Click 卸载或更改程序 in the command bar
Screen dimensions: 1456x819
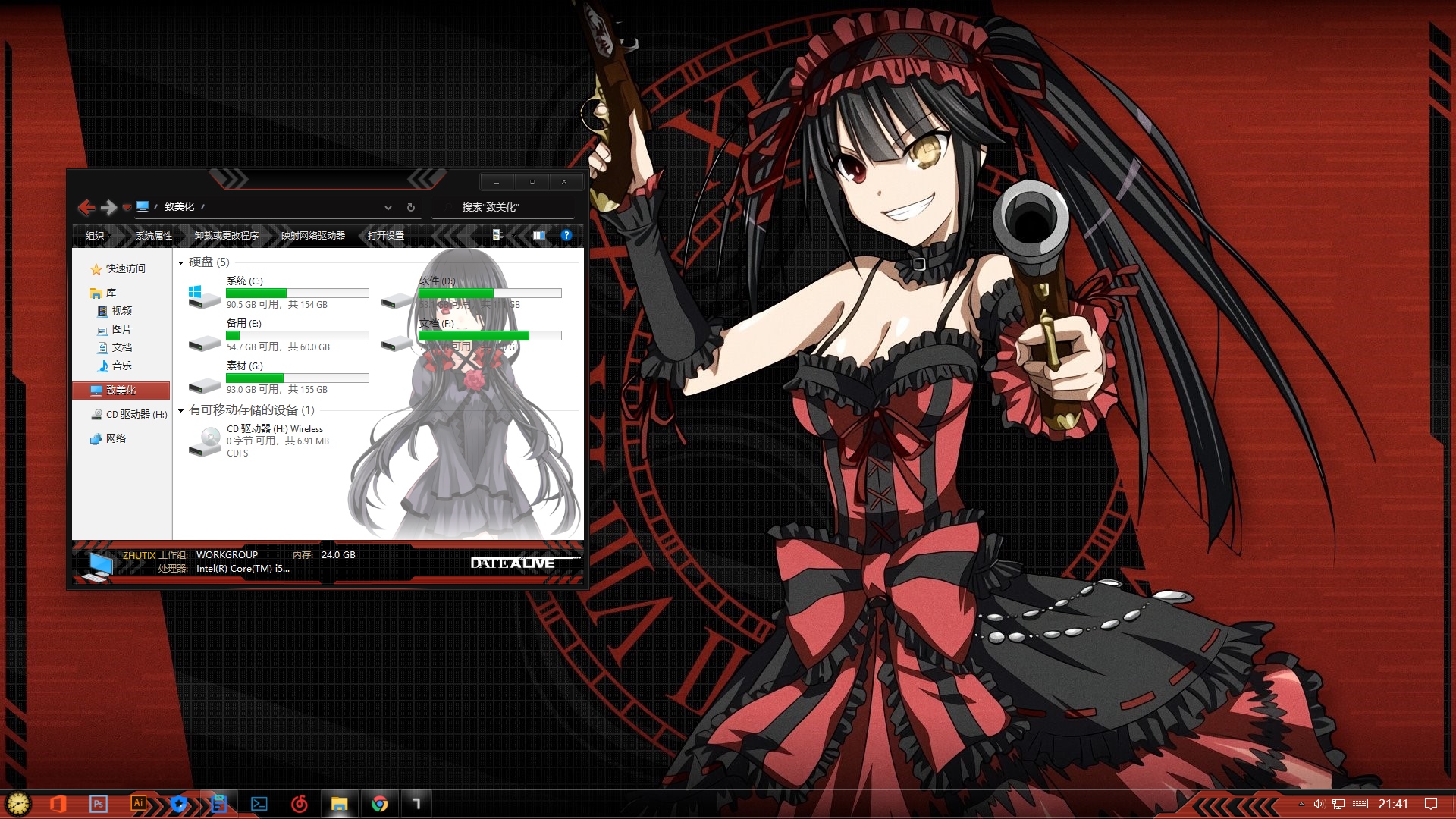pyautogui.click(x=226, y=235)
